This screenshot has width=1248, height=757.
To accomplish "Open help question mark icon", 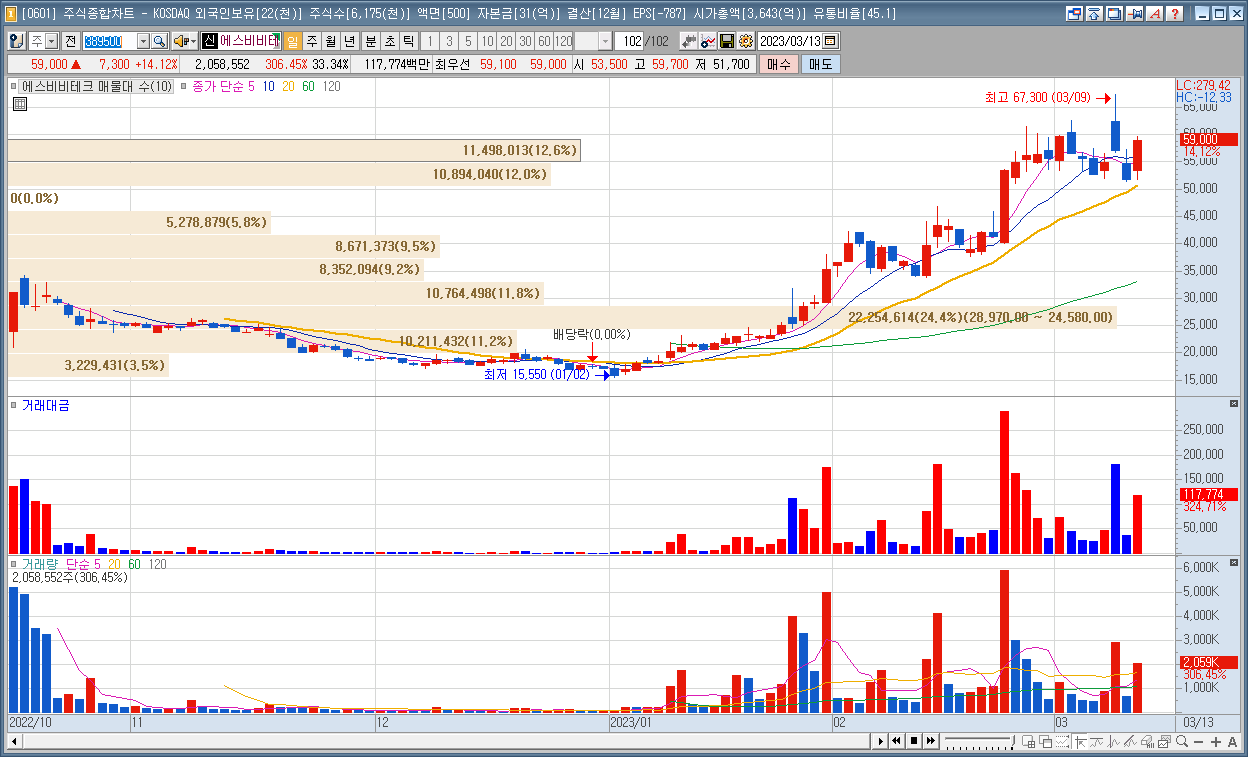I will pyautogui.click(x=1175, y=14).
